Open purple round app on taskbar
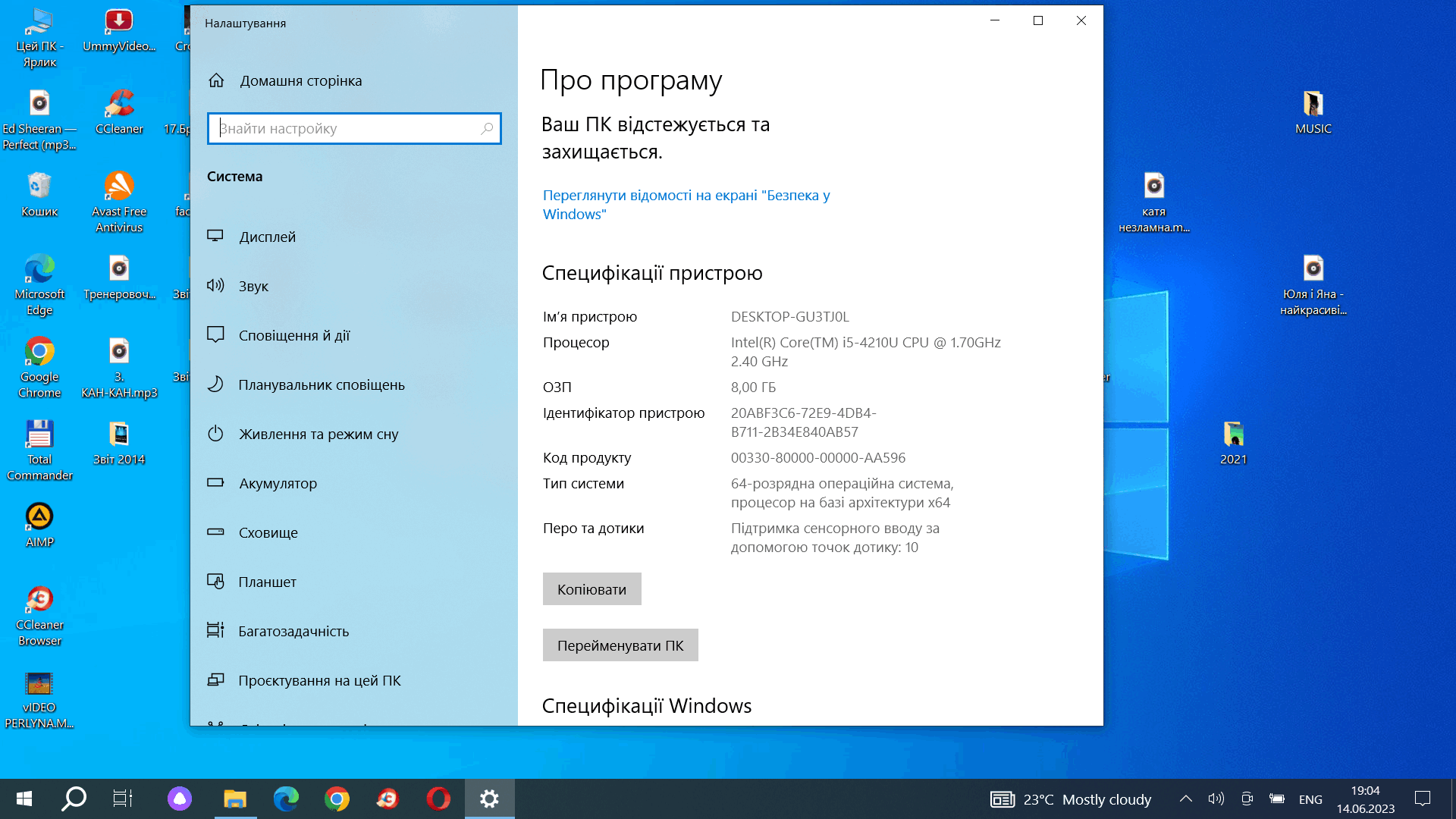The width and height of the screenshot is (1456, 819). tap(180, 799)
